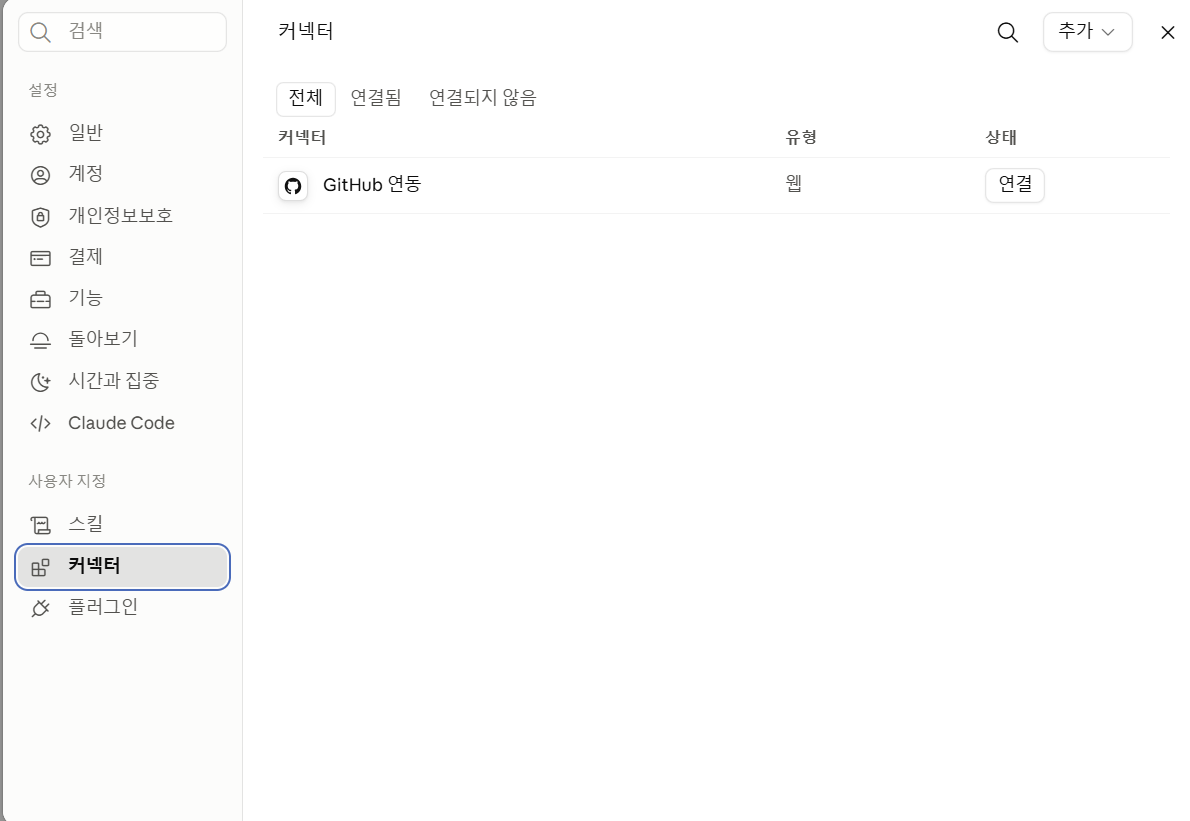Screen dimensions: 1190x821
Task: Open the 계정 settings section
Action: point(122,175)
